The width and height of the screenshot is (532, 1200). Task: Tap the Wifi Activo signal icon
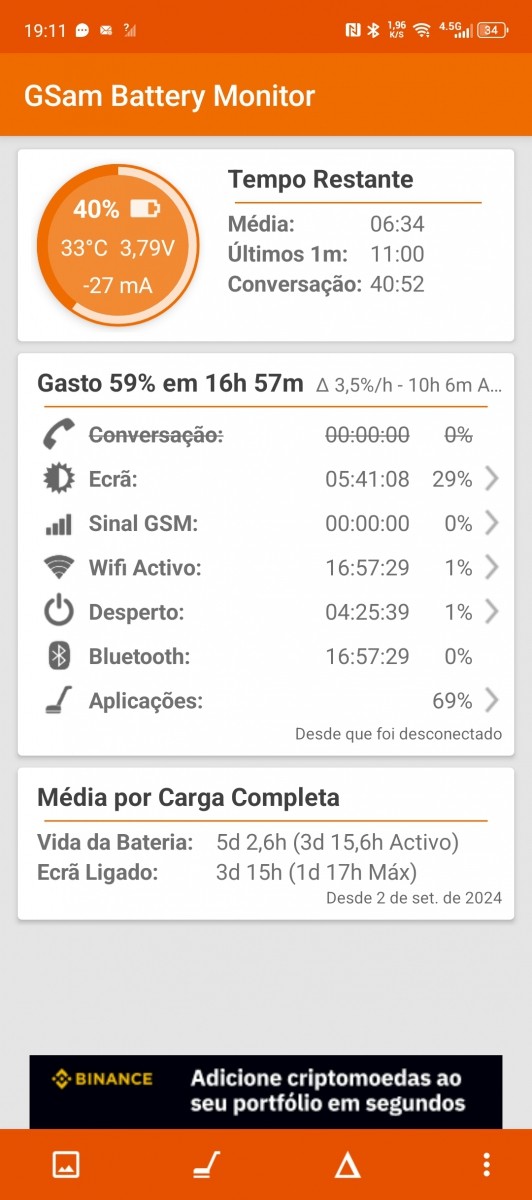[59, 568]
